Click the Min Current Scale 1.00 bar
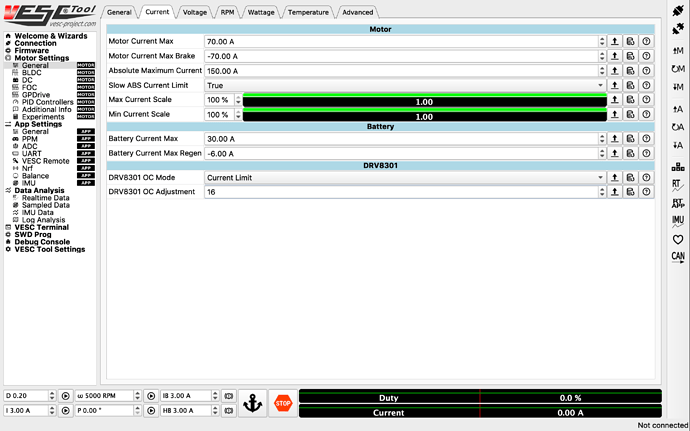The image size is (690, 431). tap(425, 115)
